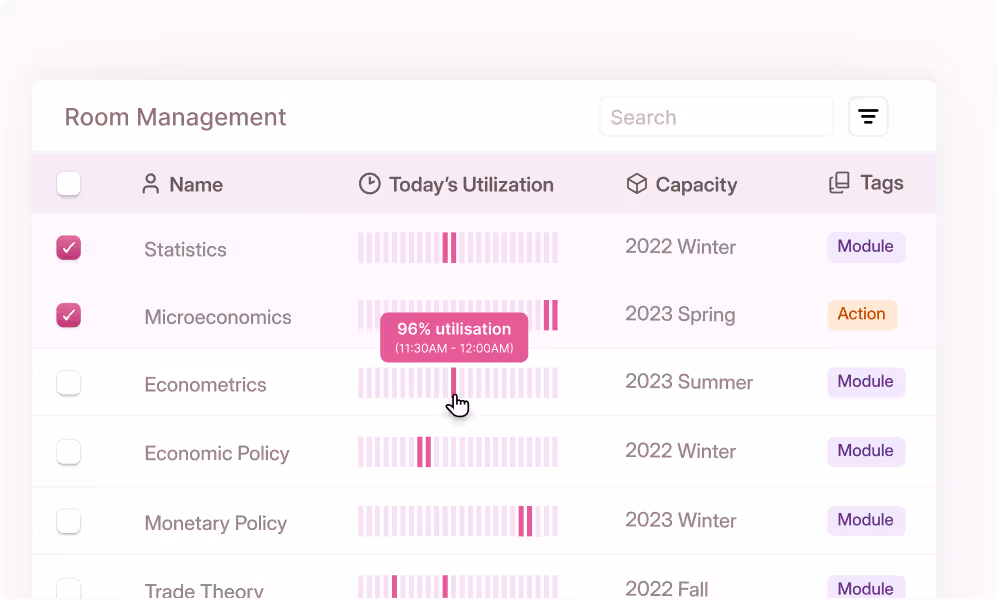
Task: Click the stacked pages icon beside Tags
Action: [x=840, y=183]
